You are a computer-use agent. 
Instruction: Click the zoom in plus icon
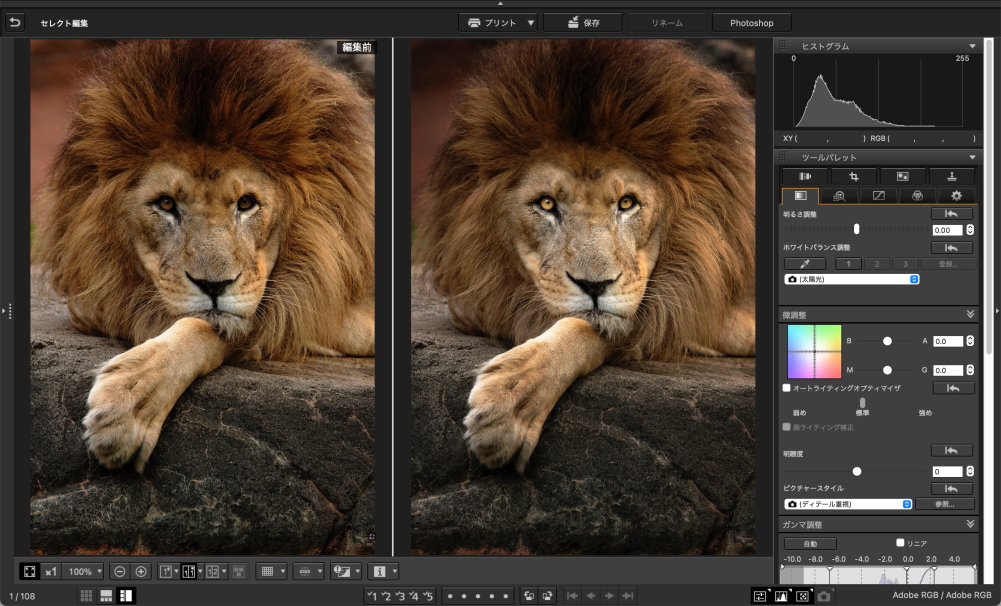[141, 571]
